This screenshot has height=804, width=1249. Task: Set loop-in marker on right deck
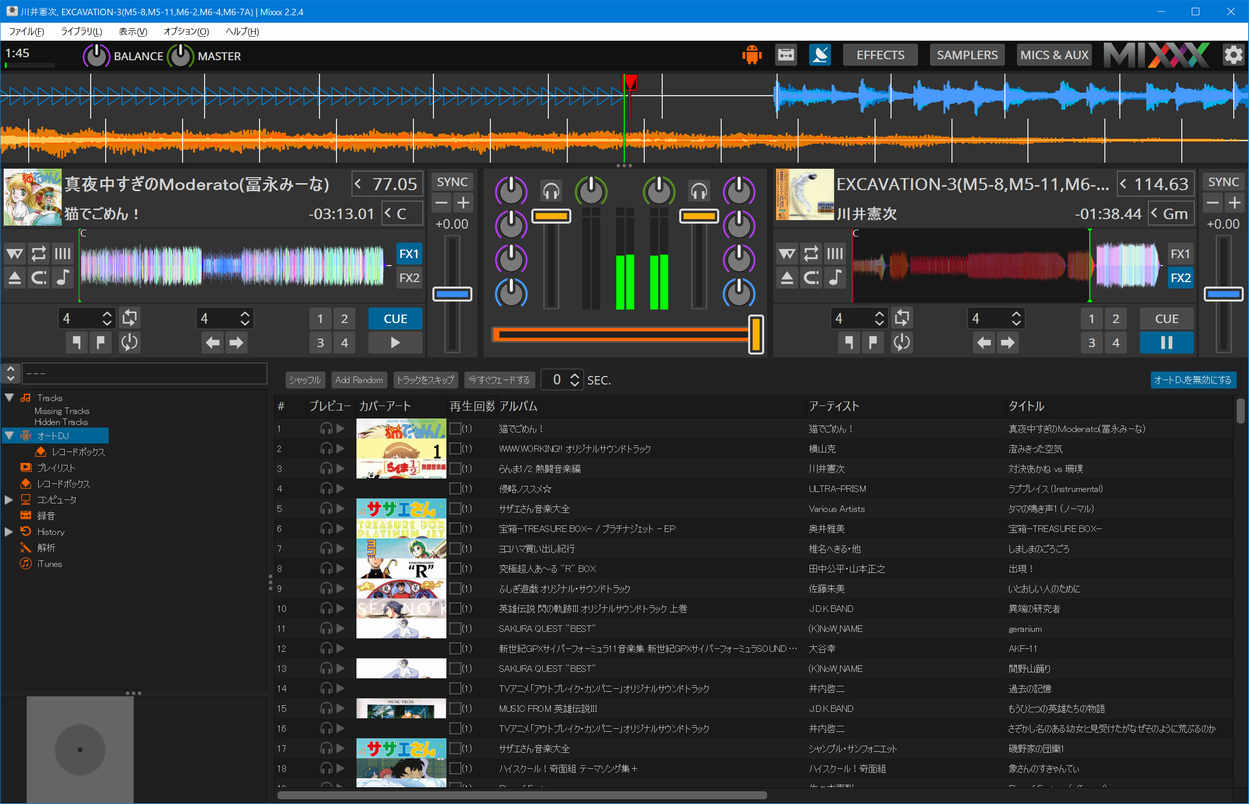point(849,343)
